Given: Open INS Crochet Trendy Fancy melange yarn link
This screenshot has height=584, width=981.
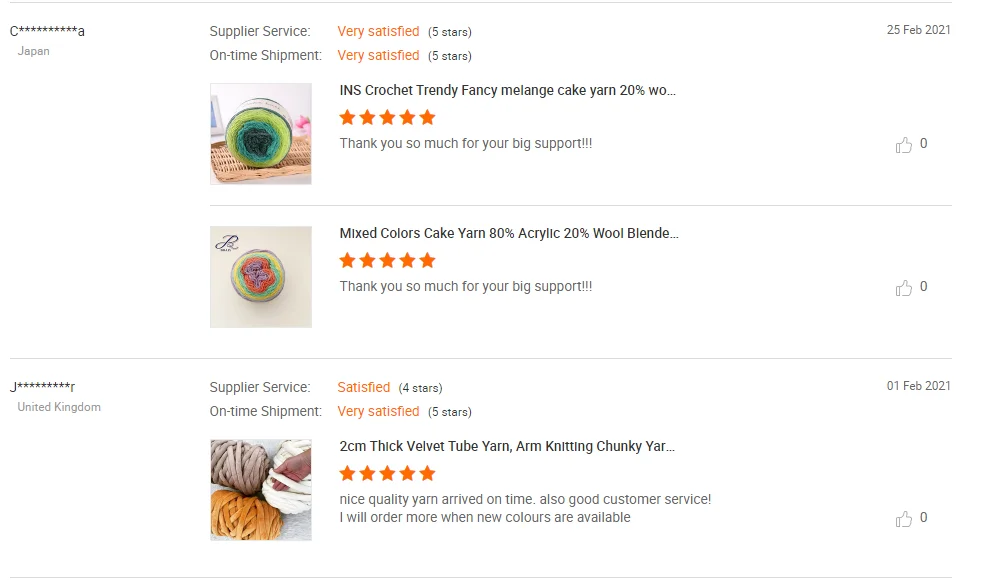Looking at the screenshot, I should (x=507, y=90).
